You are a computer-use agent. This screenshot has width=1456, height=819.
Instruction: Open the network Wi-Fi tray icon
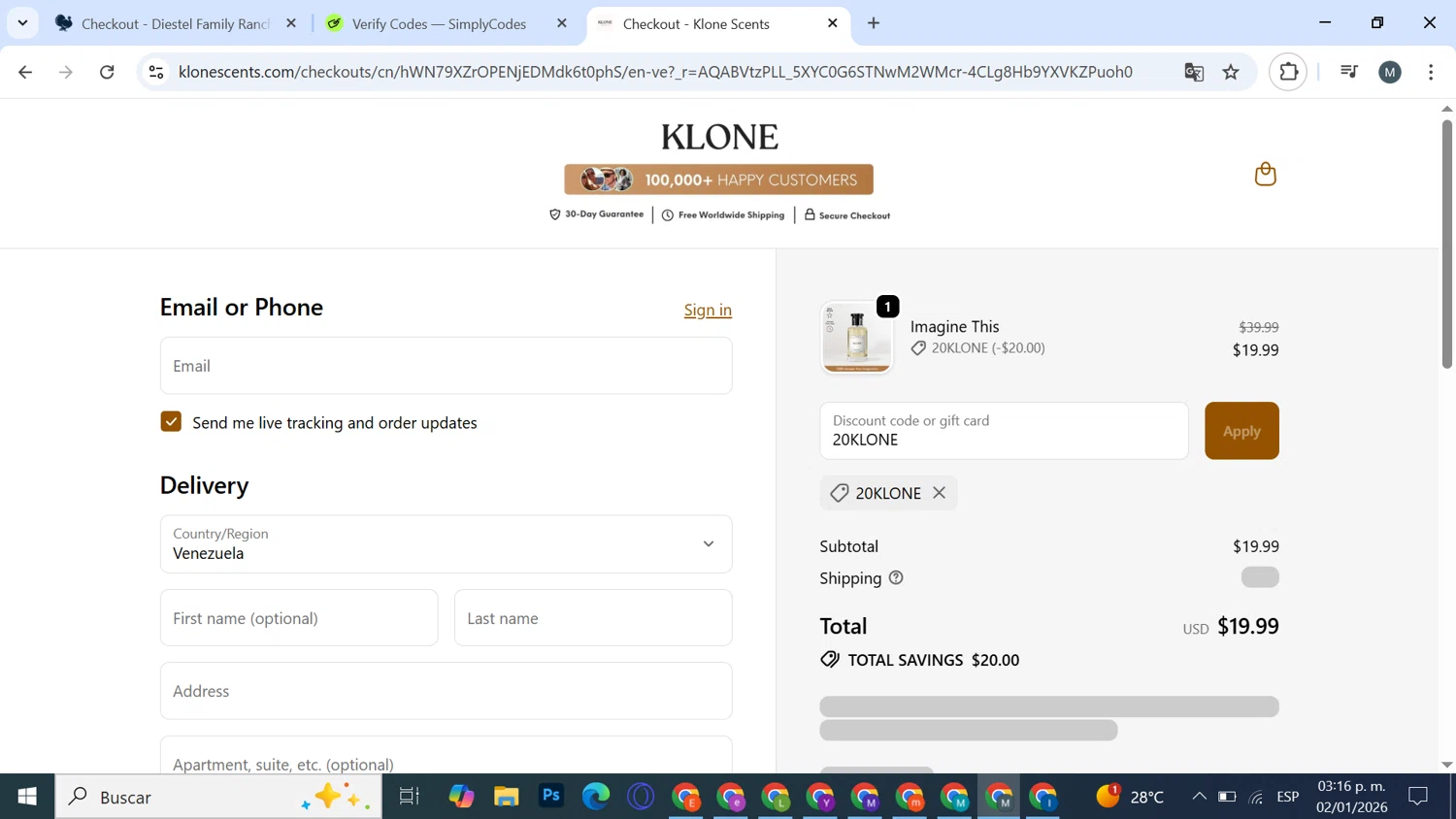1256,797
